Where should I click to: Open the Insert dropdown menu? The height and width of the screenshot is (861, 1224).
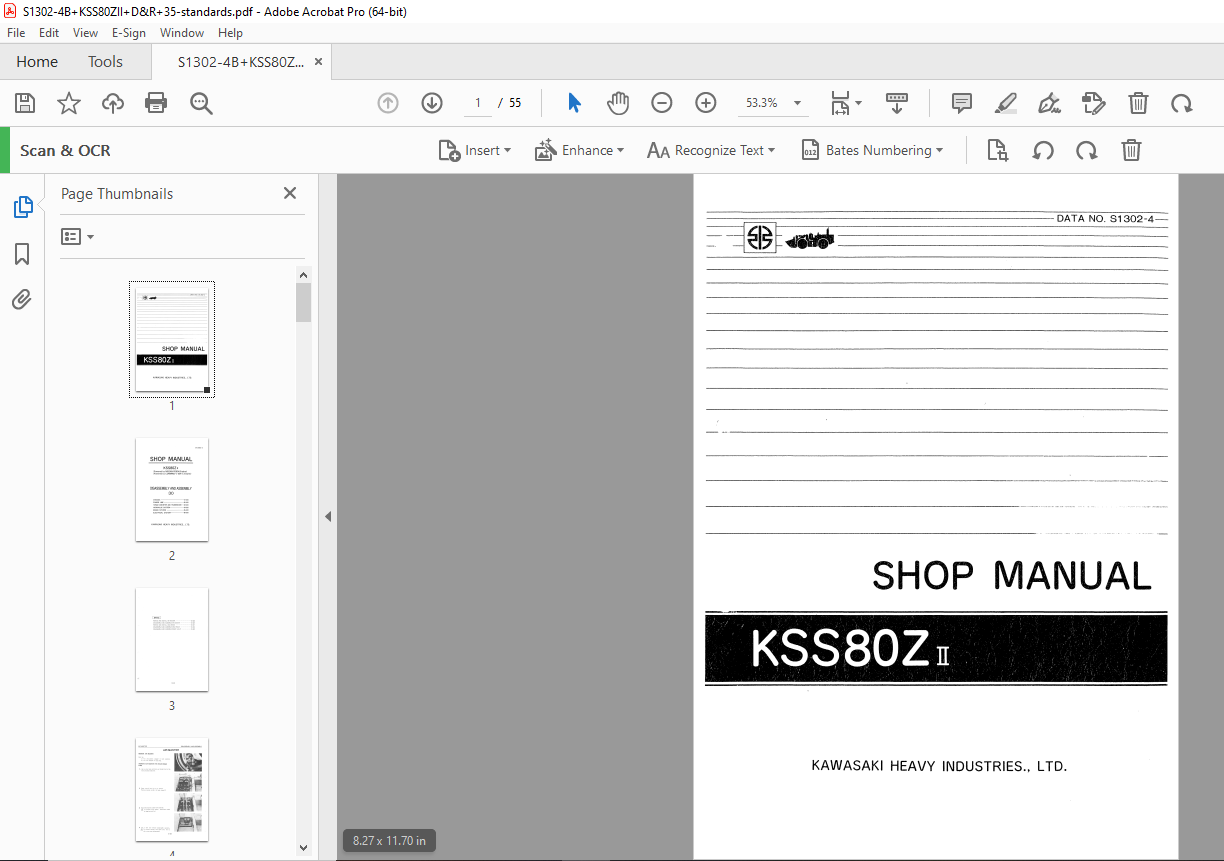tap(475, 150)
